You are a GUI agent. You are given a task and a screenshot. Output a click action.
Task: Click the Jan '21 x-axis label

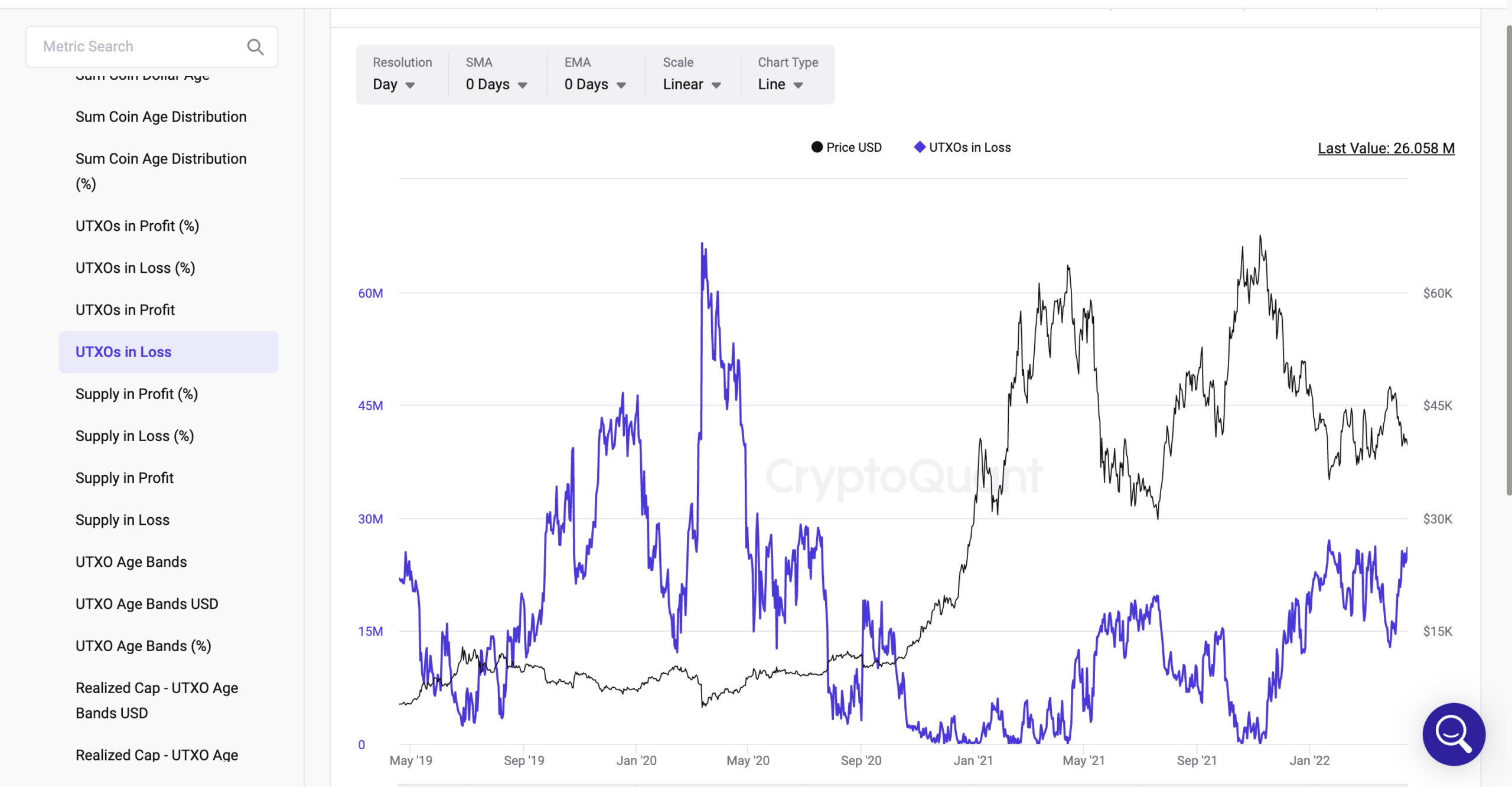973,760
